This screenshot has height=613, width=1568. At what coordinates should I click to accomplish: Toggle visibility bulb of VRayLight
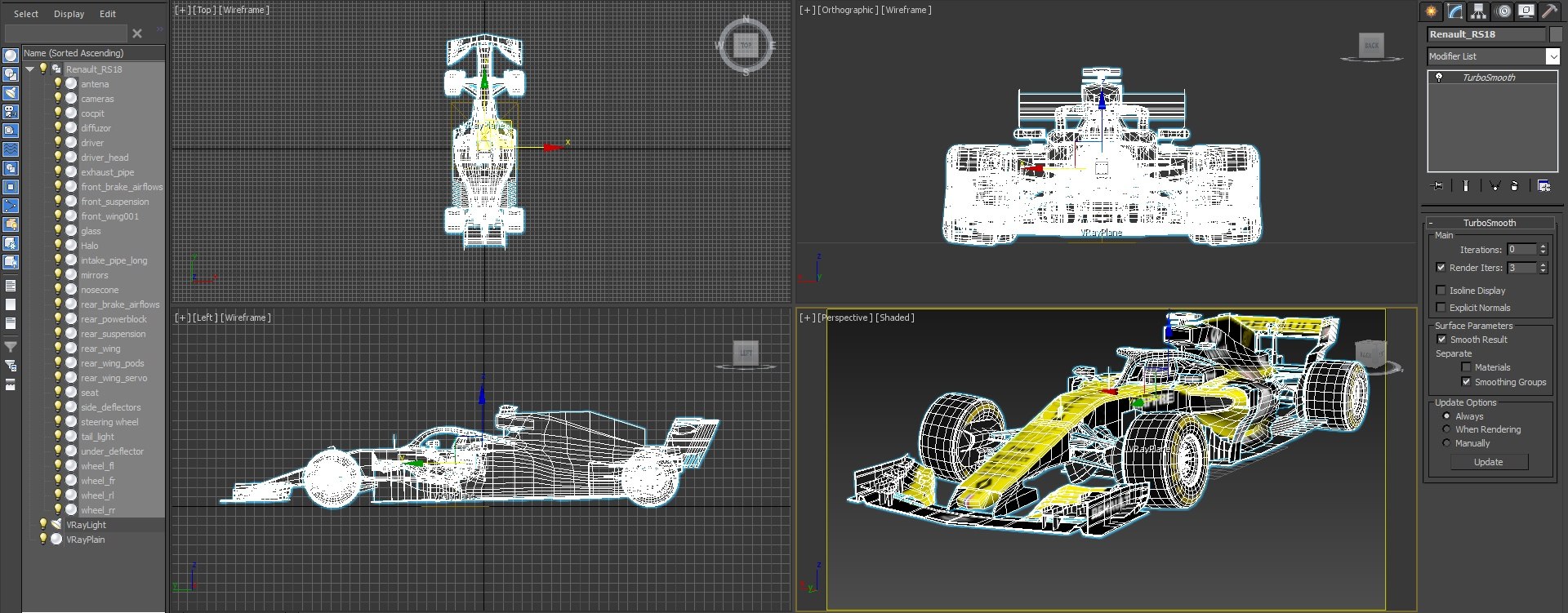pos(43,524)
